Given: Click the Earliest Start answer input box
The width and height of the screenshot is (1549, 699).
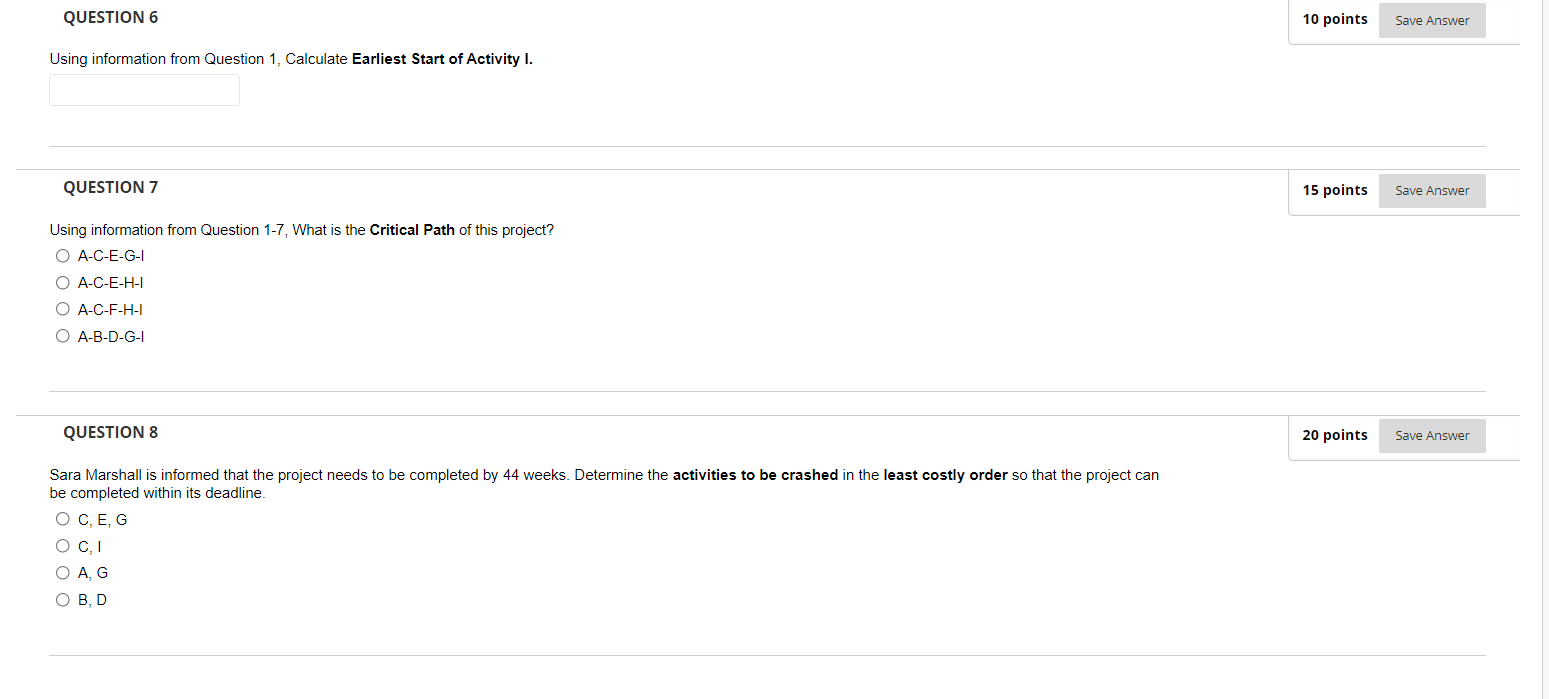Looking at the screenshot, I should pyautogui.click(x=143, y=90).
